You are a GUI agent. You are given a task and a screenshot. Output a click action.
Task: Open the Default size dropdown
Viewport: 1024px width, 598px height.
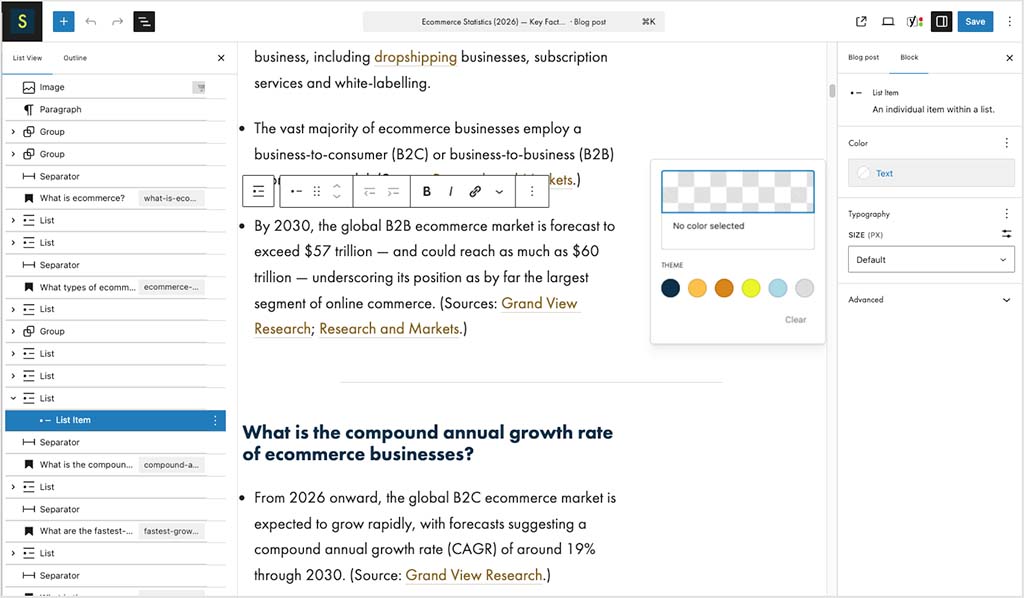point(931,260)
